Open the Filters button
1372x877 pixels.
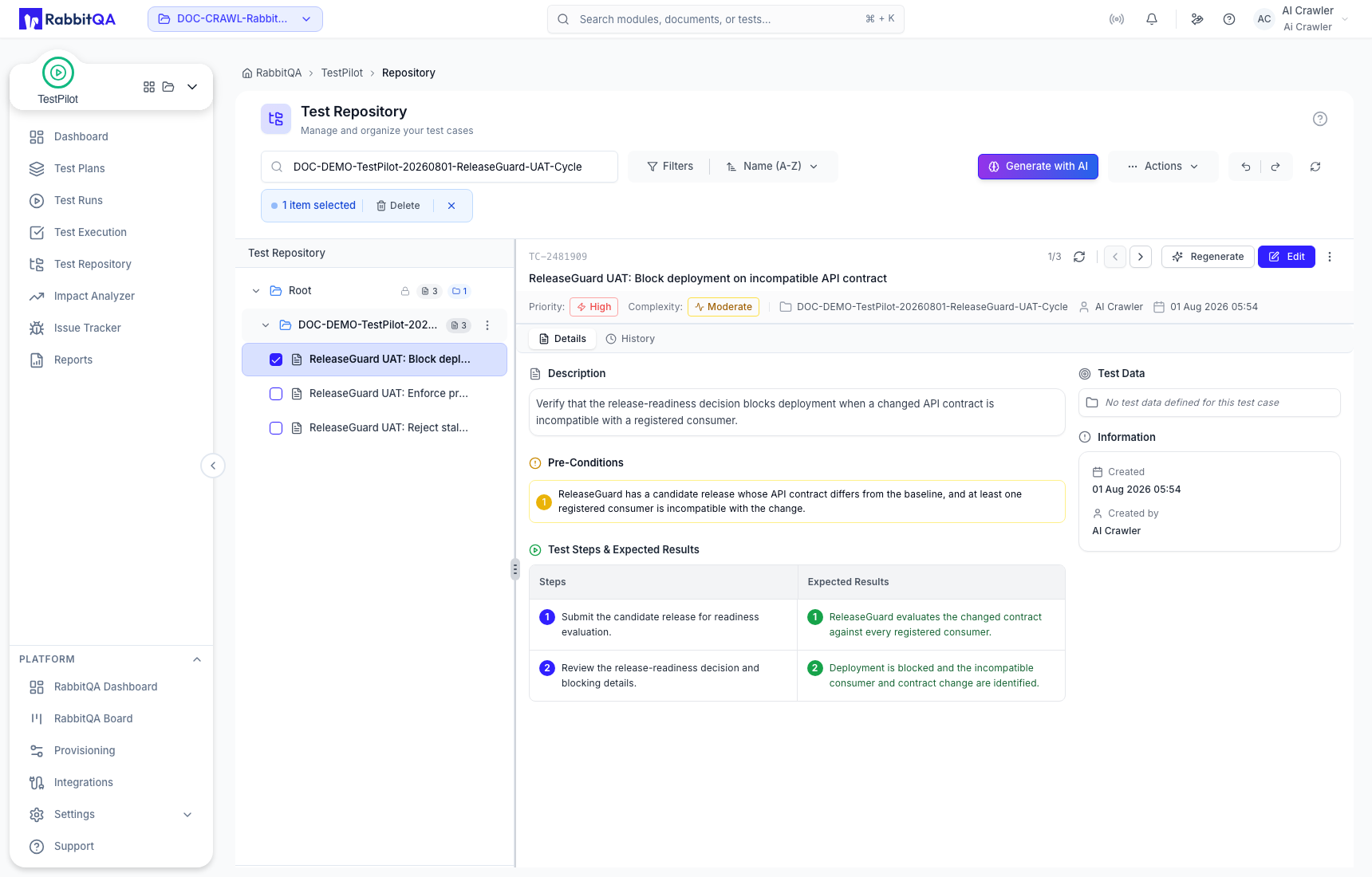(x=670, y=167)
